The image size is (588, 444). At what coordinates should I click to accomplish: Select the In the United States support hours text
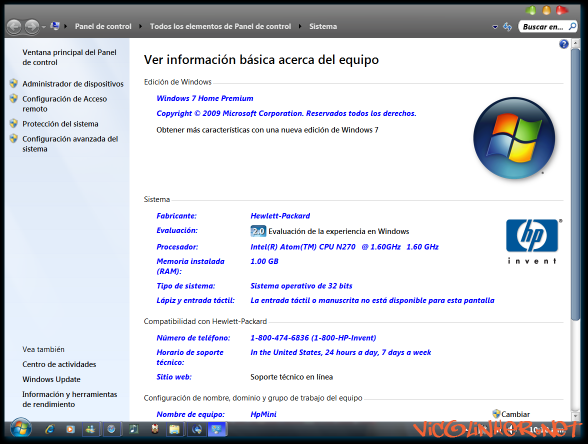[x=341, y=352]
